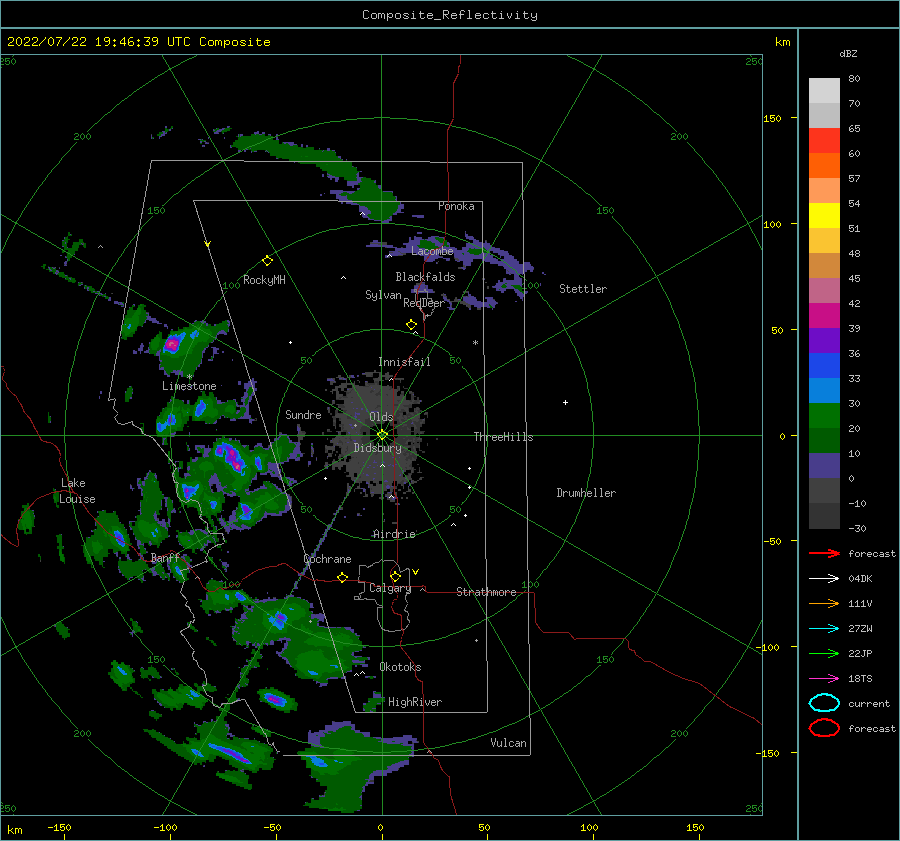The height and width of the screenshot is (841, 900).
Task: Click the cyan current ellipse icon
Action: point(824,703)
